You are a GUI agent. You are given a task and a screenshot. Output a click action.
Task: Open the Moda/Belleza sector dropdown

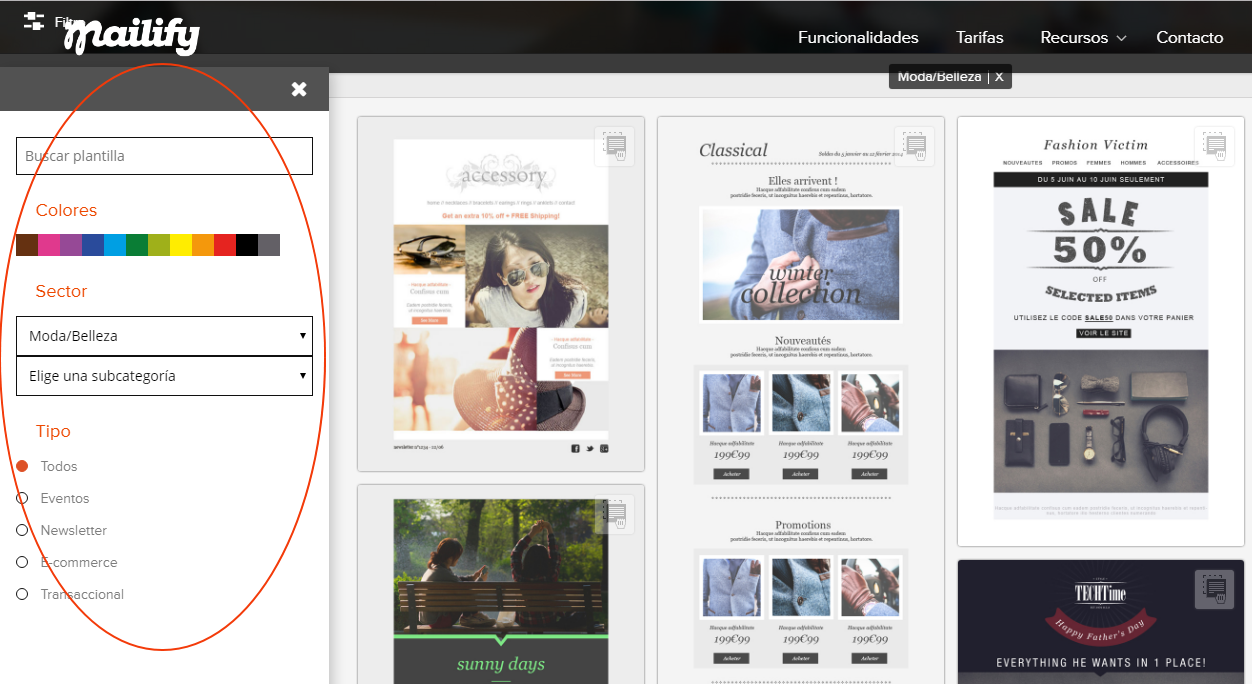pyautogui.click(x=164, y=336)
